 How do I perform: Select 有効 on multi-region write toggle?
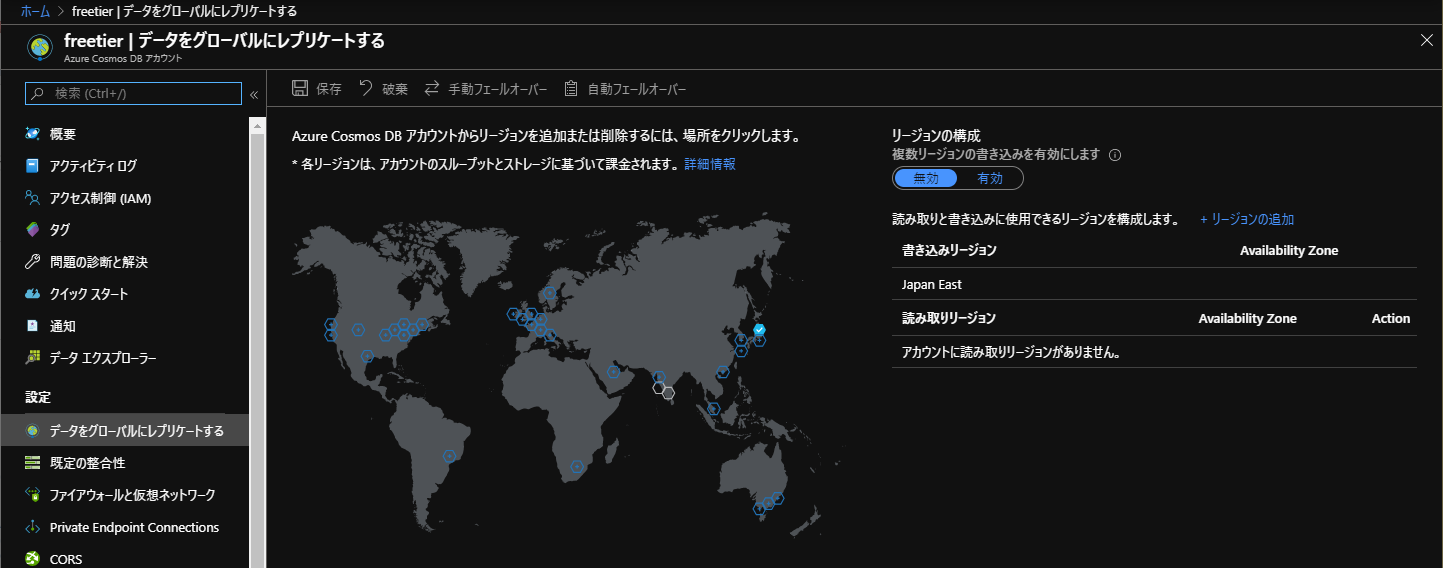(989, 179)
